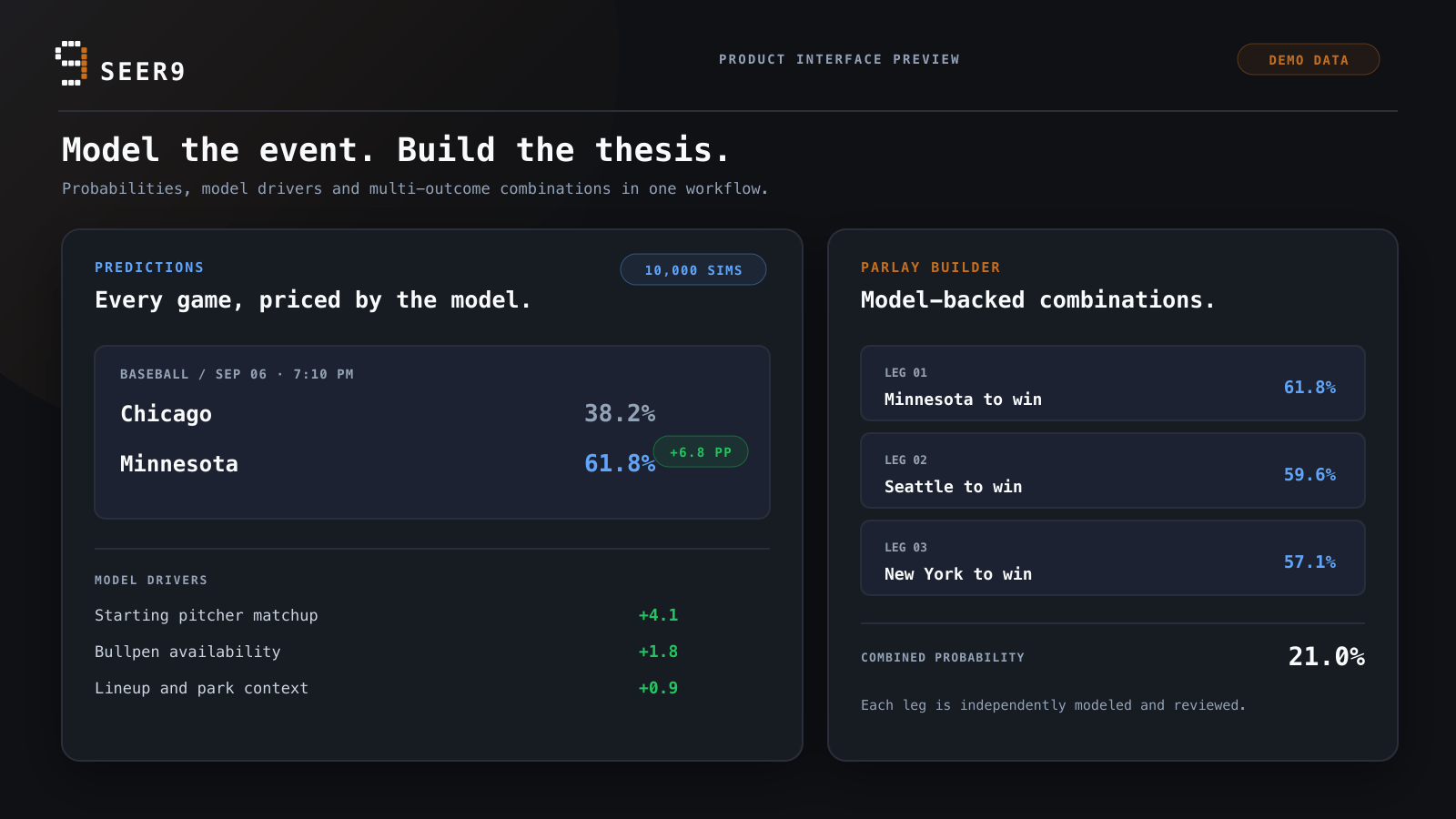
Task: Select the +6.8 PP edge badge
Action: click(x=701, y=451)
